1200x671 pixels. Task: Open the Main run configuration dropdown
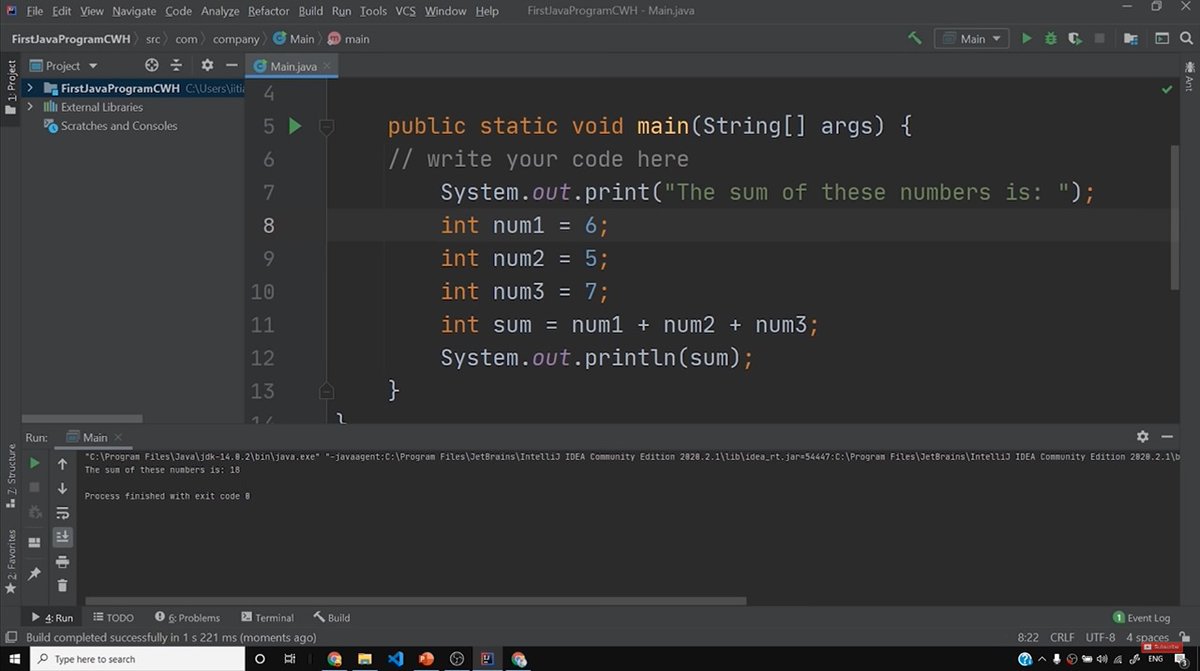pyautogui.click(x=973, y=38)
